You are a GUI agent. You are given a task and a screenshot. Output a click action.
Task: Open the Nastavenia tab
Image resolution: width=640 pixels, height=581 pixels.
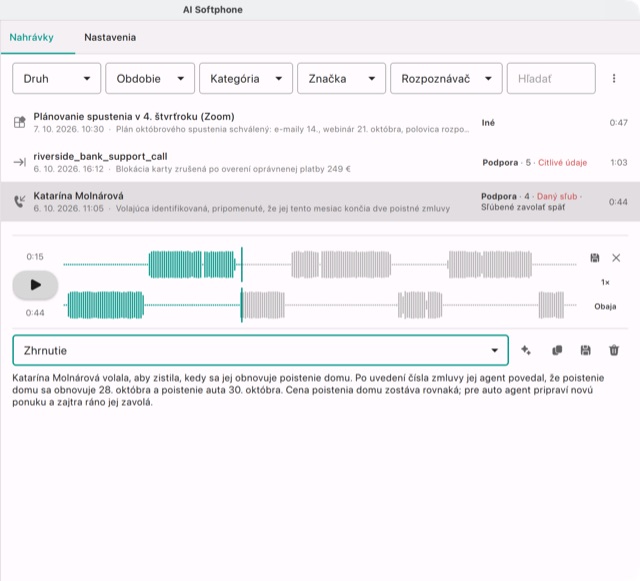(110, 38)
